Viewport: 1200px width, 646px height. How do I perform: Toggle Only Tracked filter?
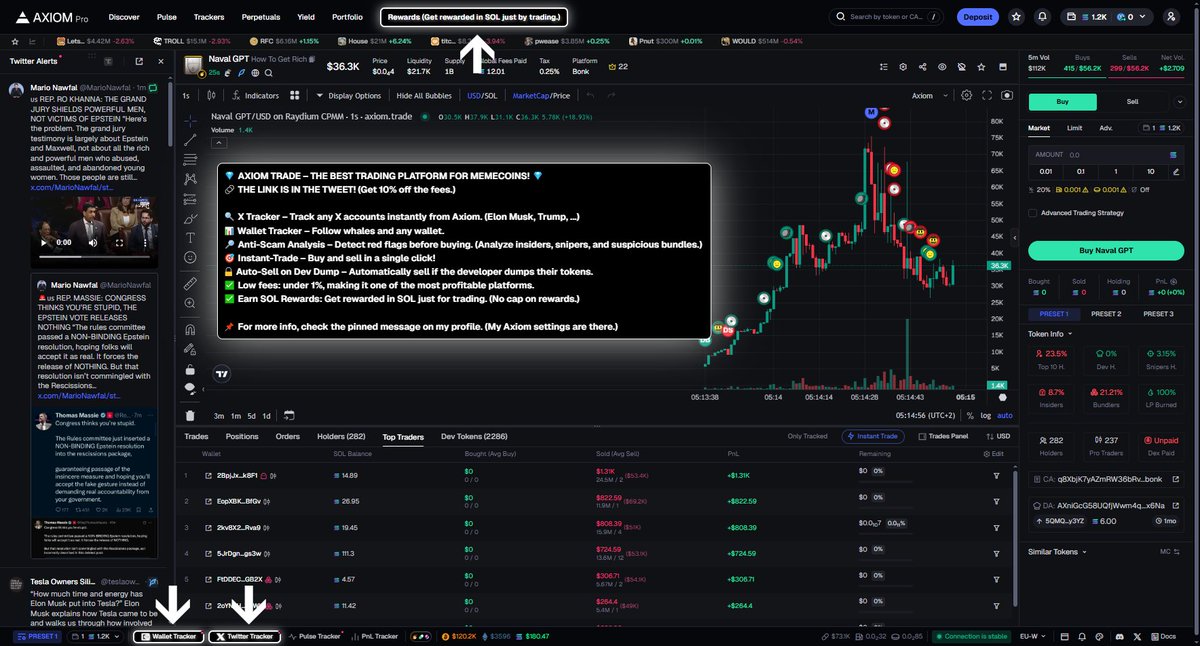[807, 436]
